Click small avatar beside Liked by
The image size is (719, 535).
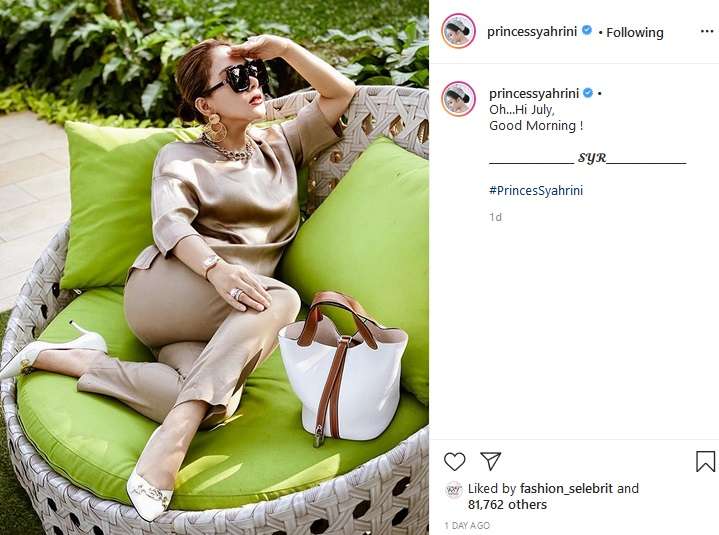coord(454,490)
